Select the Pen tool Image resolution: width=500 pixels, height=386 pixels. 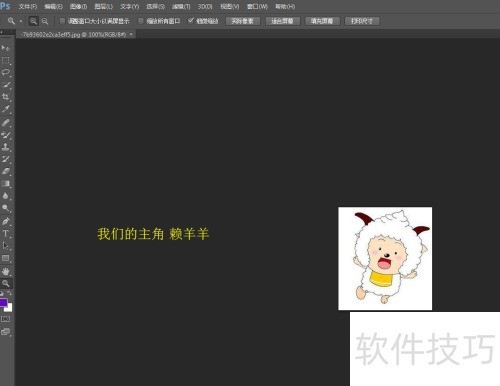[6, 221]
